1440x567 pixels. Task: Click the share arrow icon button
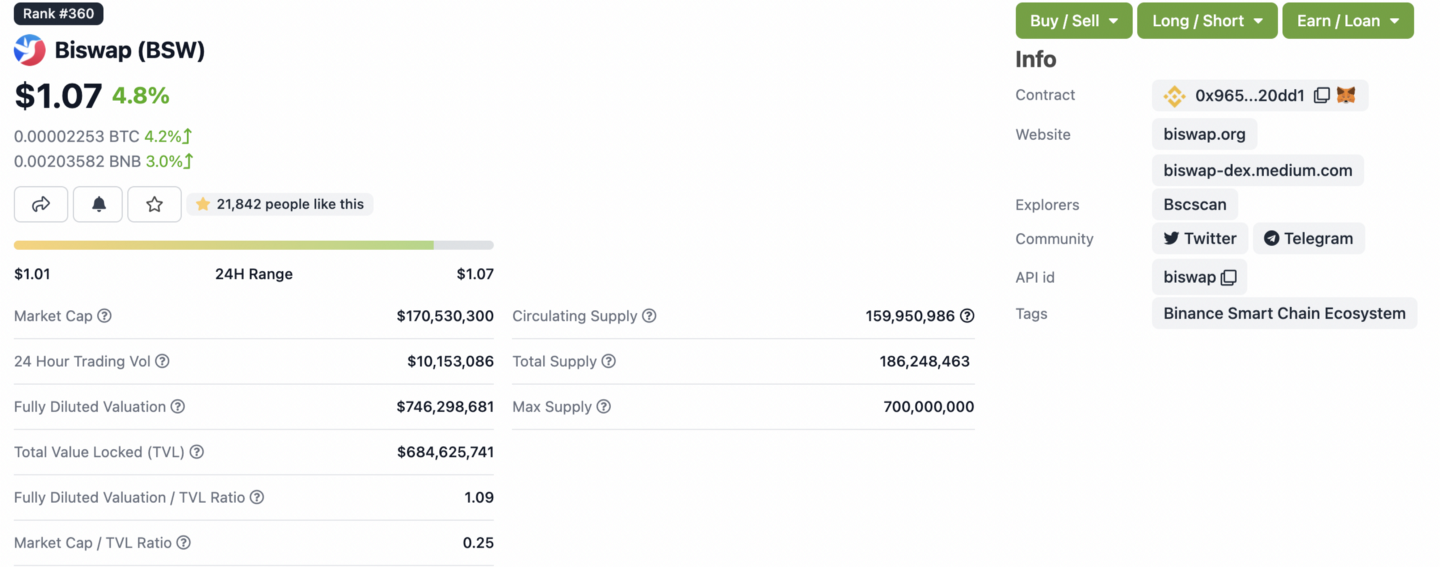pyautogui.click(x=41, y=204)
